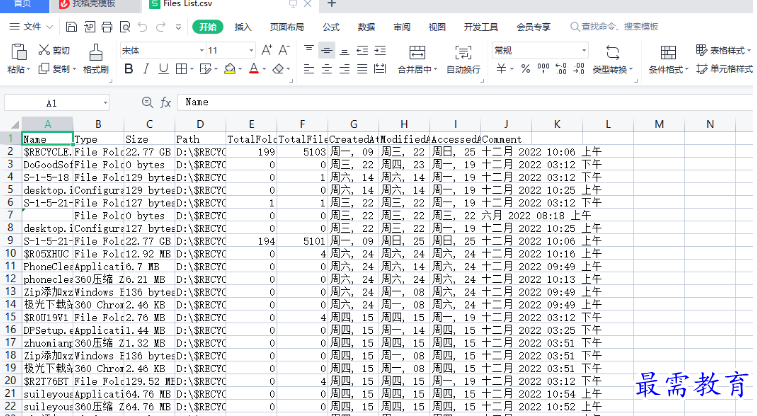Save the workbook with the save icon
This screenshot has width=757, height=416.
point(71,27)
